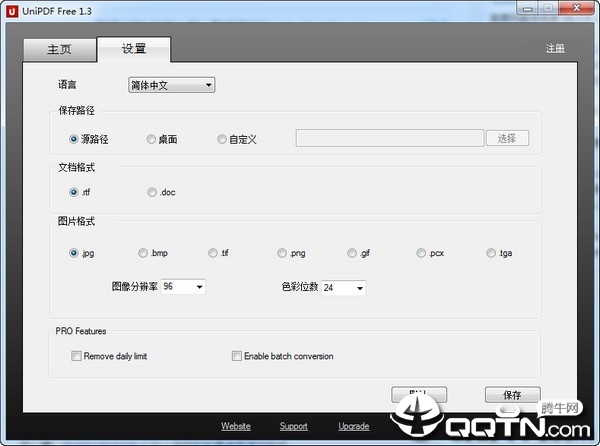Open the Website link at bottom
Viewport: 600px width, 446px height.
click(x=236, y=427)
